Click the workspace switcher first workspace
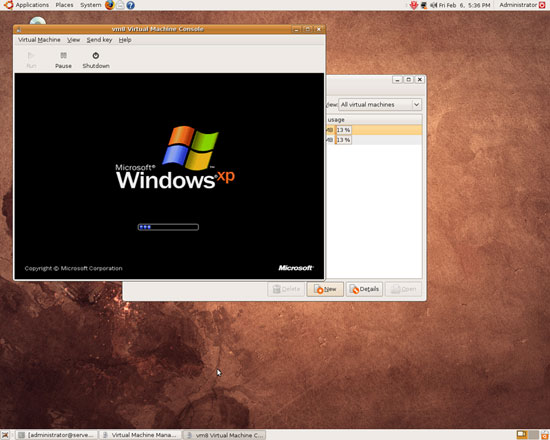Image resolution: width=550 pixels, height=440 pixels. click(522, 435)
